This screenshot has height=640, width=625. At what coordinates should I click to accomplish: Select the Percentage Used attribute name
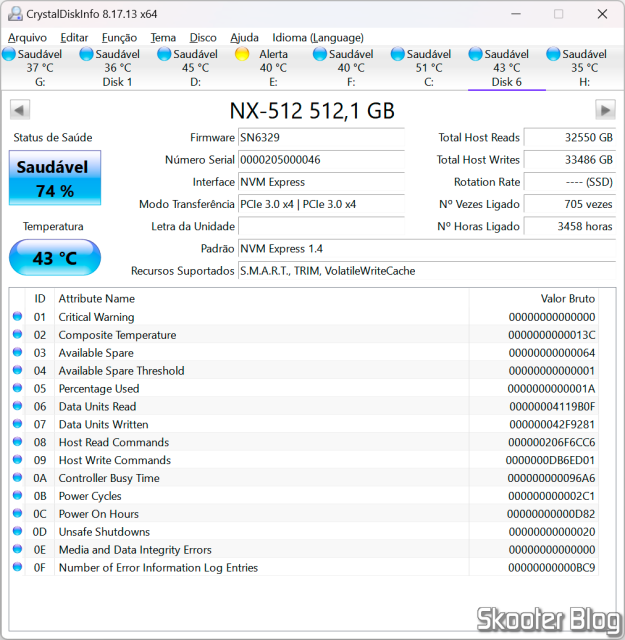[x=99, y=389]
